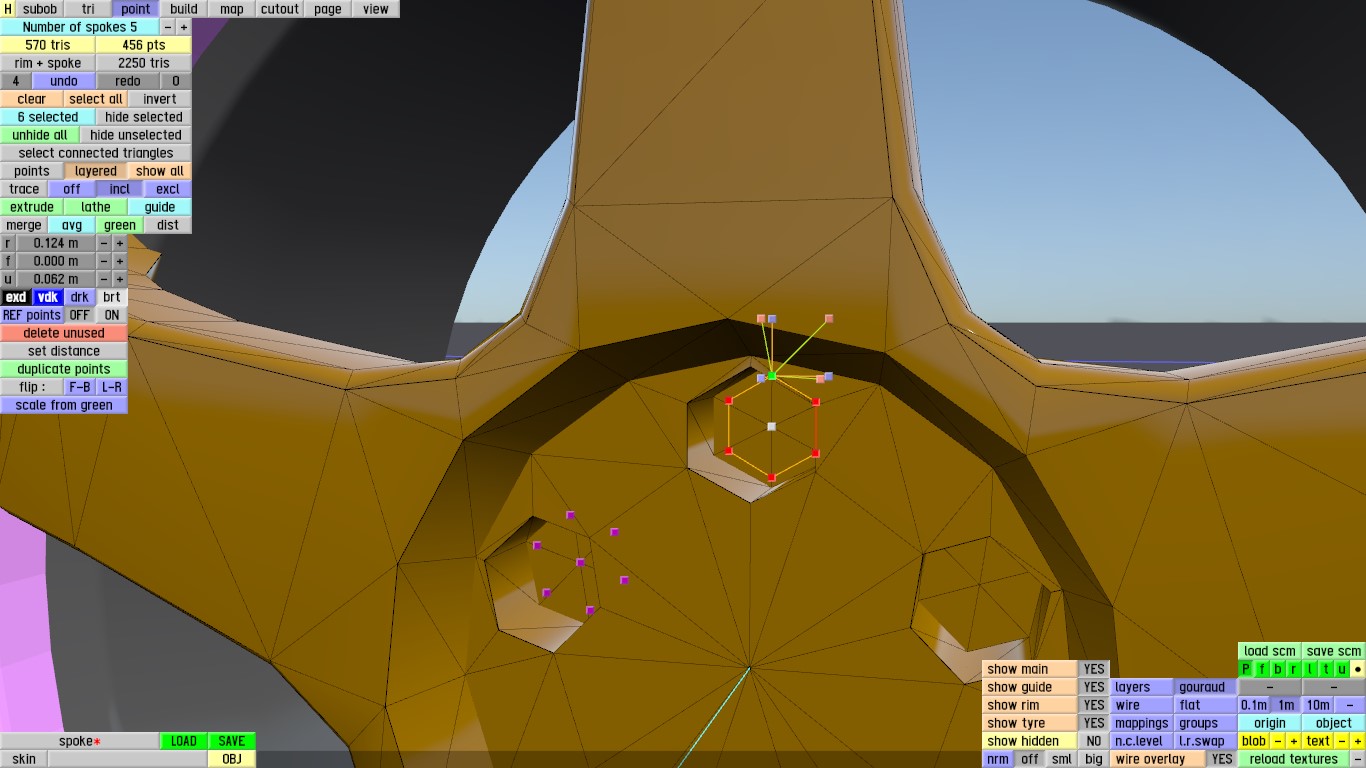Switch shading to flat

click(x=1206, y=705)
